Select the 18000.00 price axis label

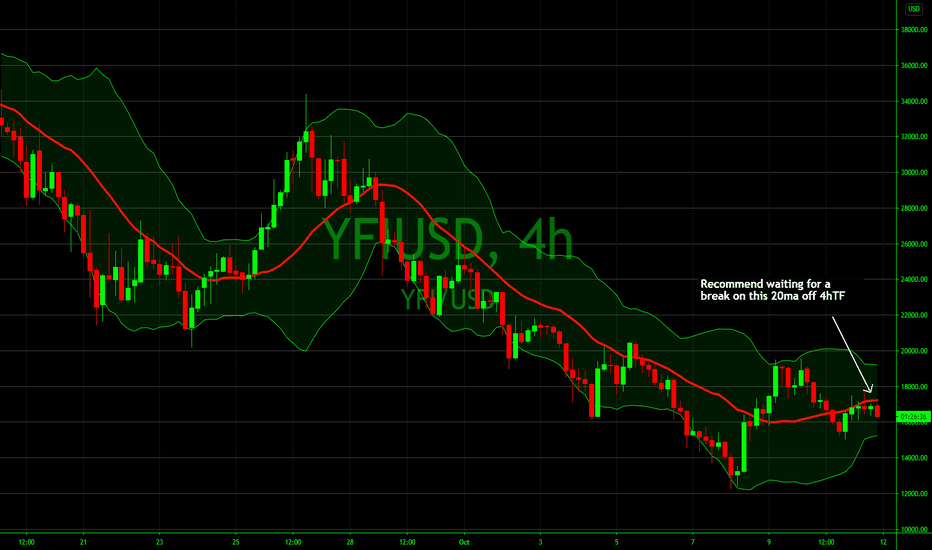tap(914, 386)
